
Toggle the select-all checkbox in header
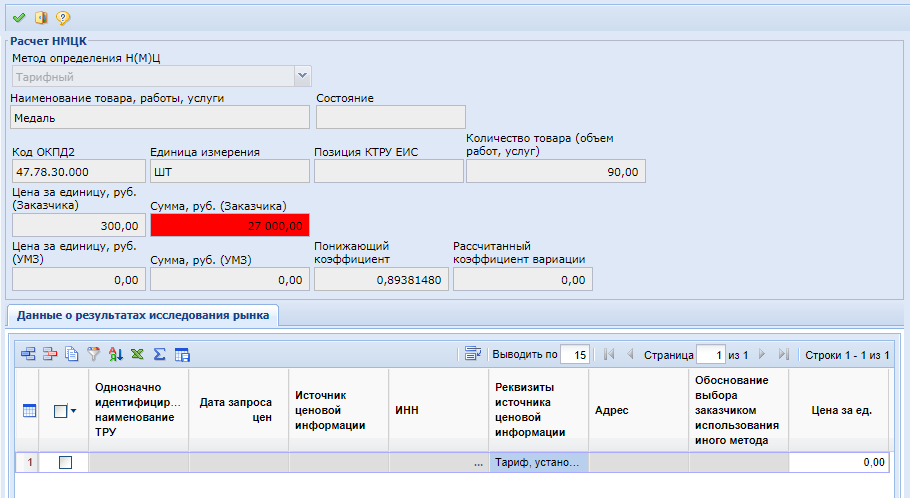click(59, 411)
